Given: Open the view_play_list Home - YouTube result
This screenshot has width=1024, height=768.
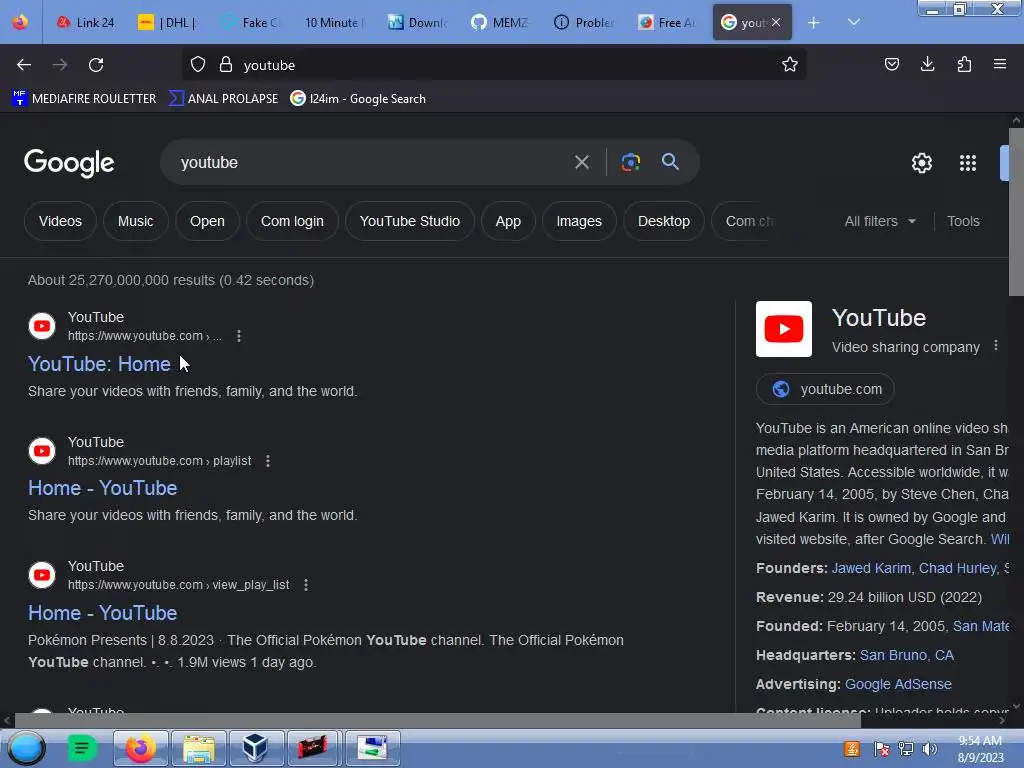Looking at the screenshot, I should [x=103, y=613].
